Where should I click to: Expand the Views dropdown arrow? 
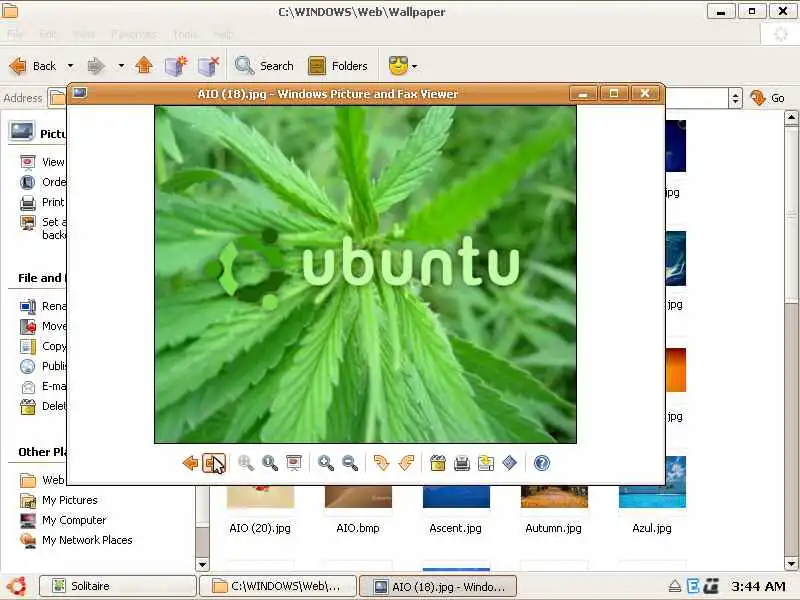click(415, 66)
